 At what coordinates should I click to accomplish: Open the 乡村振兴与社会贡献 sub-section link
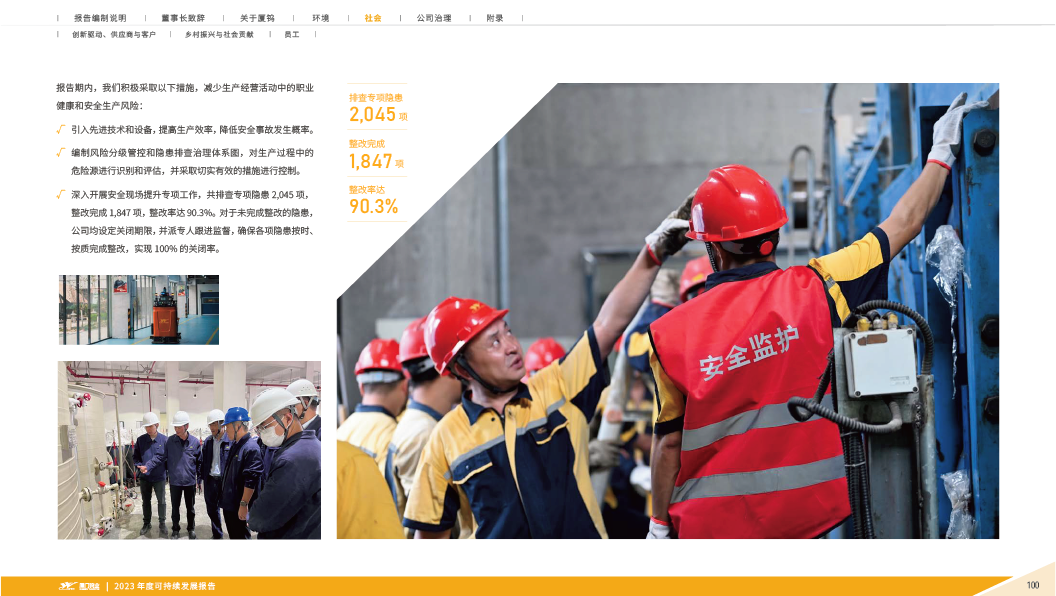click(219, 34)
